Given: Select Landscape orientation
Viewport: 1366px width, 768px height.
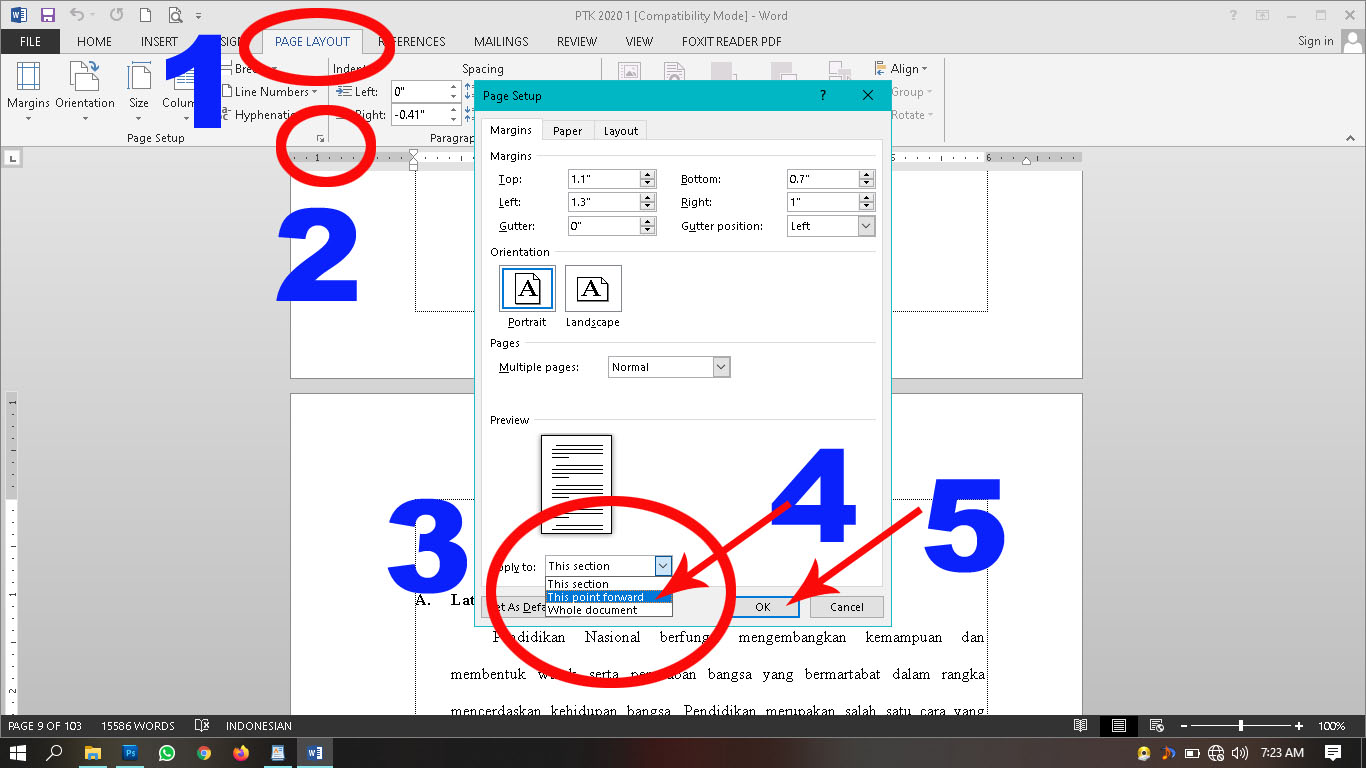Looking at the screenshot, I should coord(593,288).
